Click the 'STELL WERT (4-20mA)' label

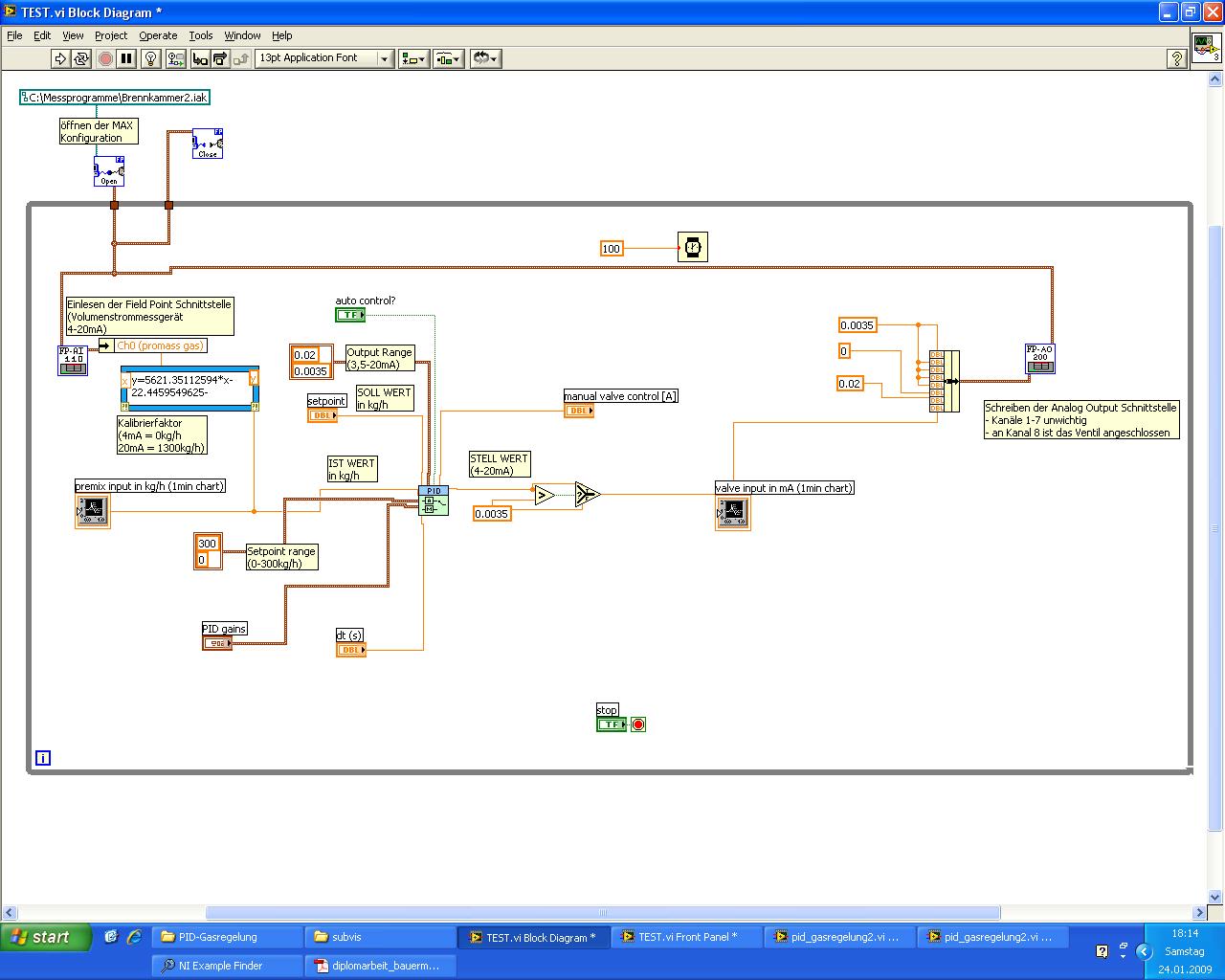(x=499, y=464)
